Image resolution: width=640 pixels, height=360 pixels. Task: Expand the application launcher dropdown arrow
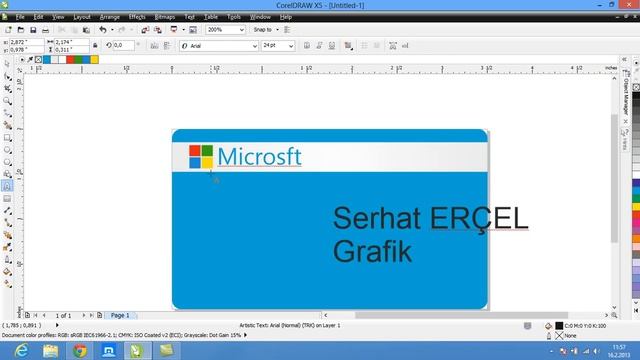(183, 30)
